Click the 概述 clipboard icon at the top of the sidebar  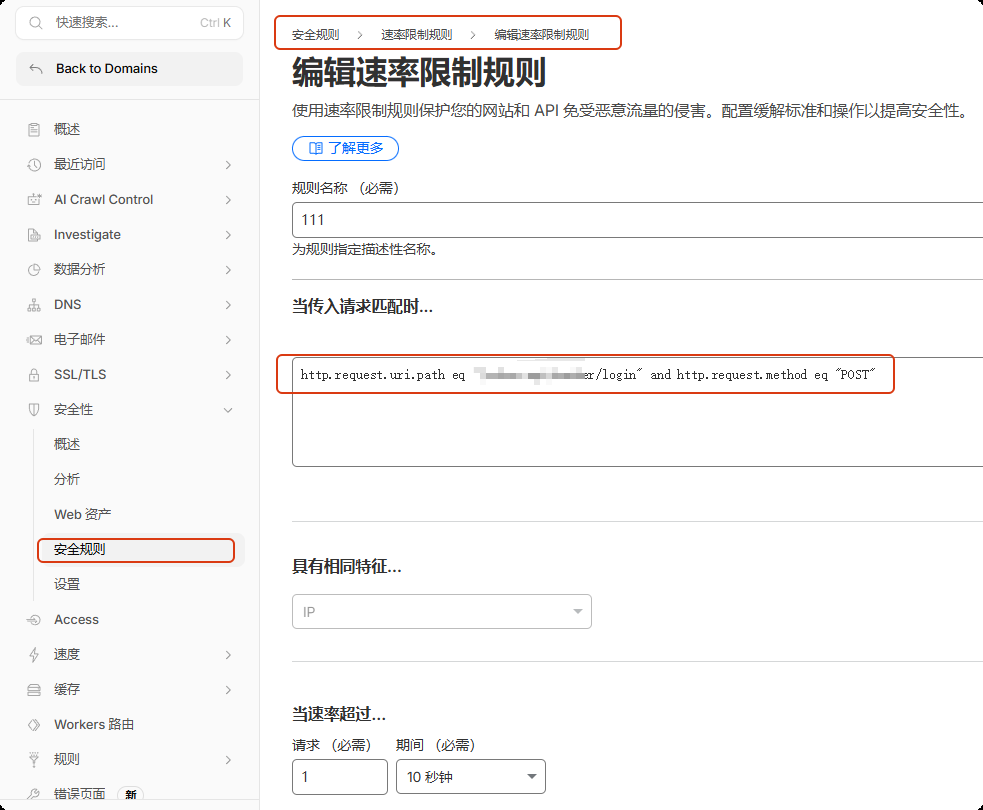pos(34,130)
